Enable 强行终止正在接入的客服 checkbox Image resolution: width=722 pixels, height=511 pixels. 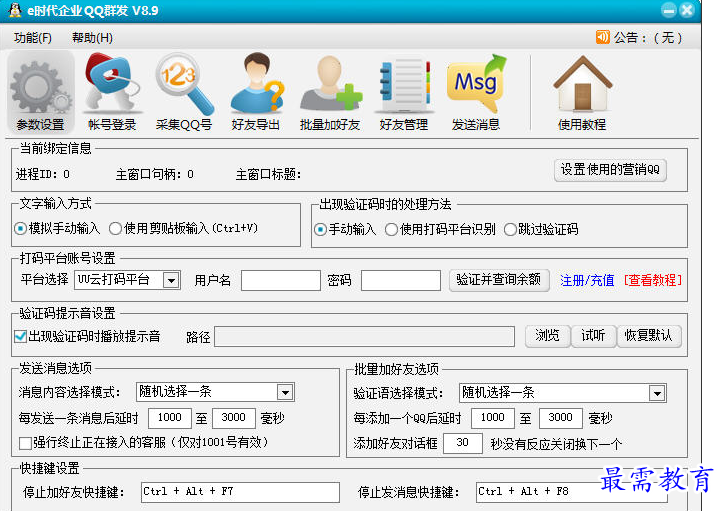pos(25,443)
